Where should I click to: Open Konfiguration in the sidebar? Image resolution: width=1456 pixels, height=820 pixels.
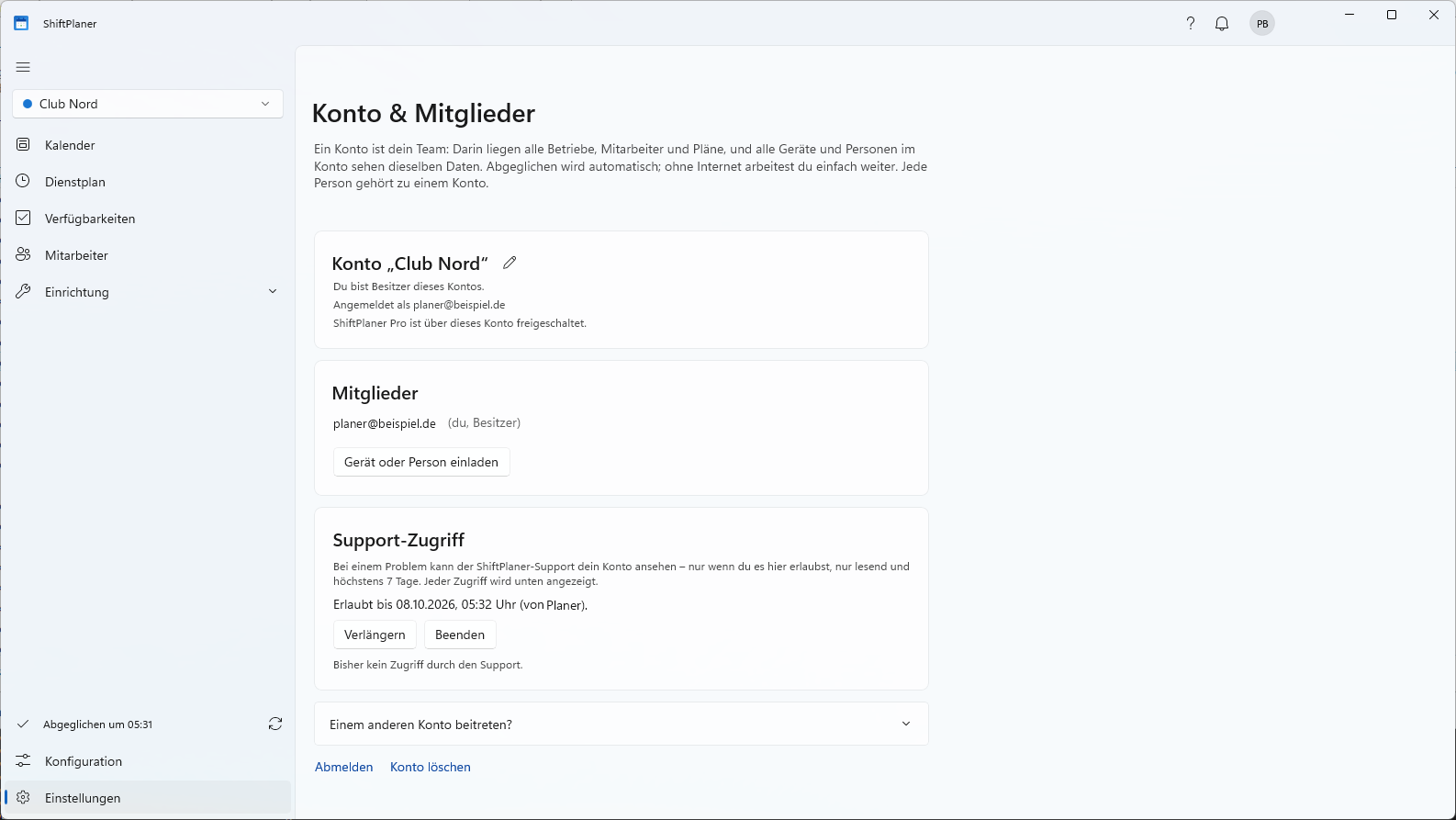coord(148,761)
